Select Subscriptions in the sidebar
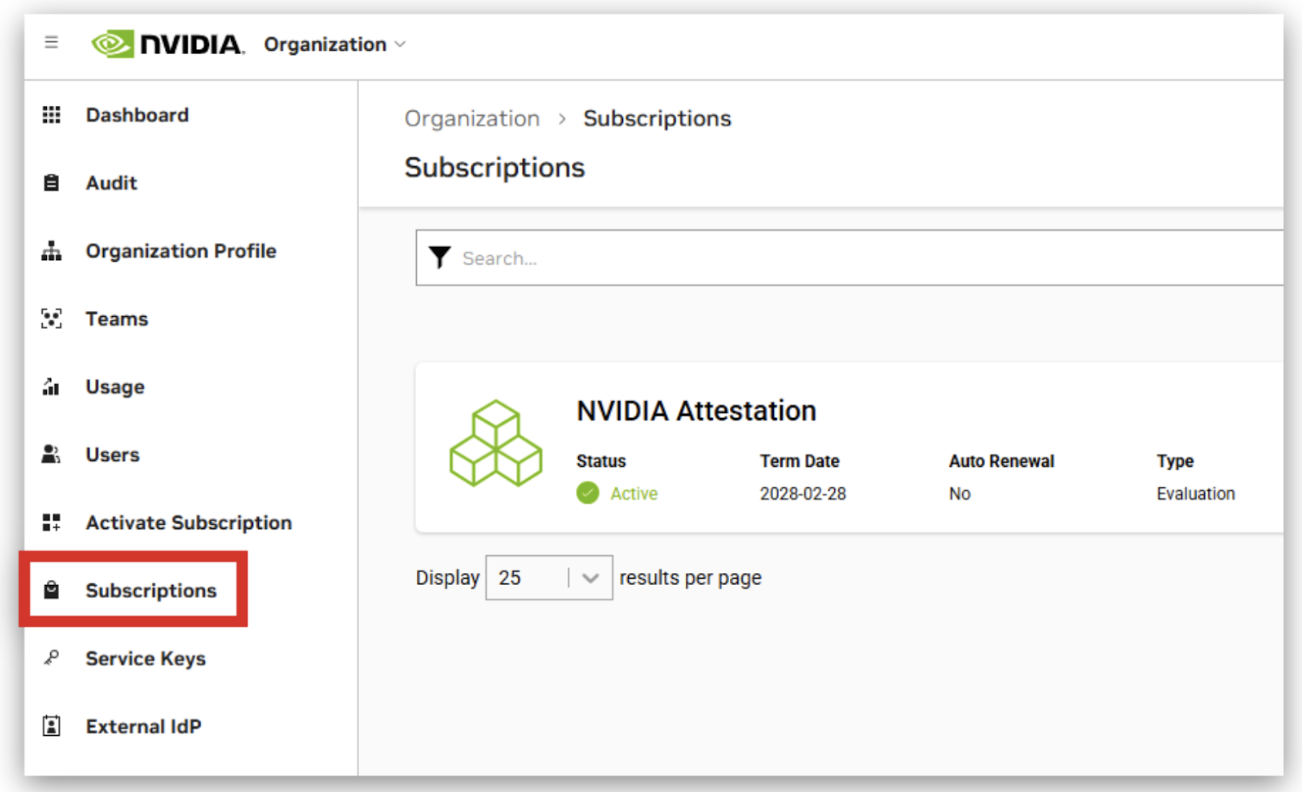Viewport: 1304px width, 792px height. coord(150,591)
